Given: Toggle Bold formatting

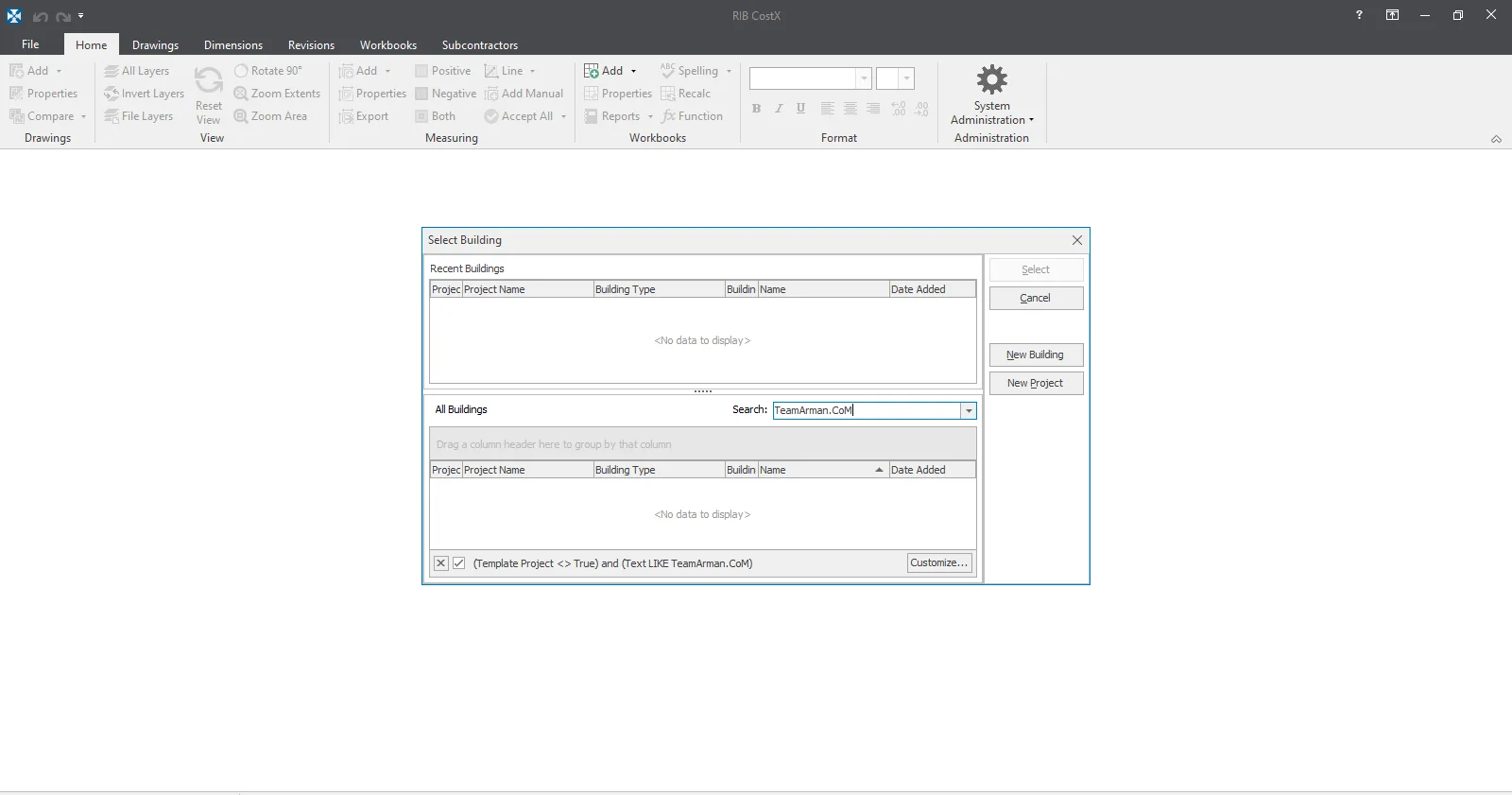Looking at the screenshot, I should point(756,109).
